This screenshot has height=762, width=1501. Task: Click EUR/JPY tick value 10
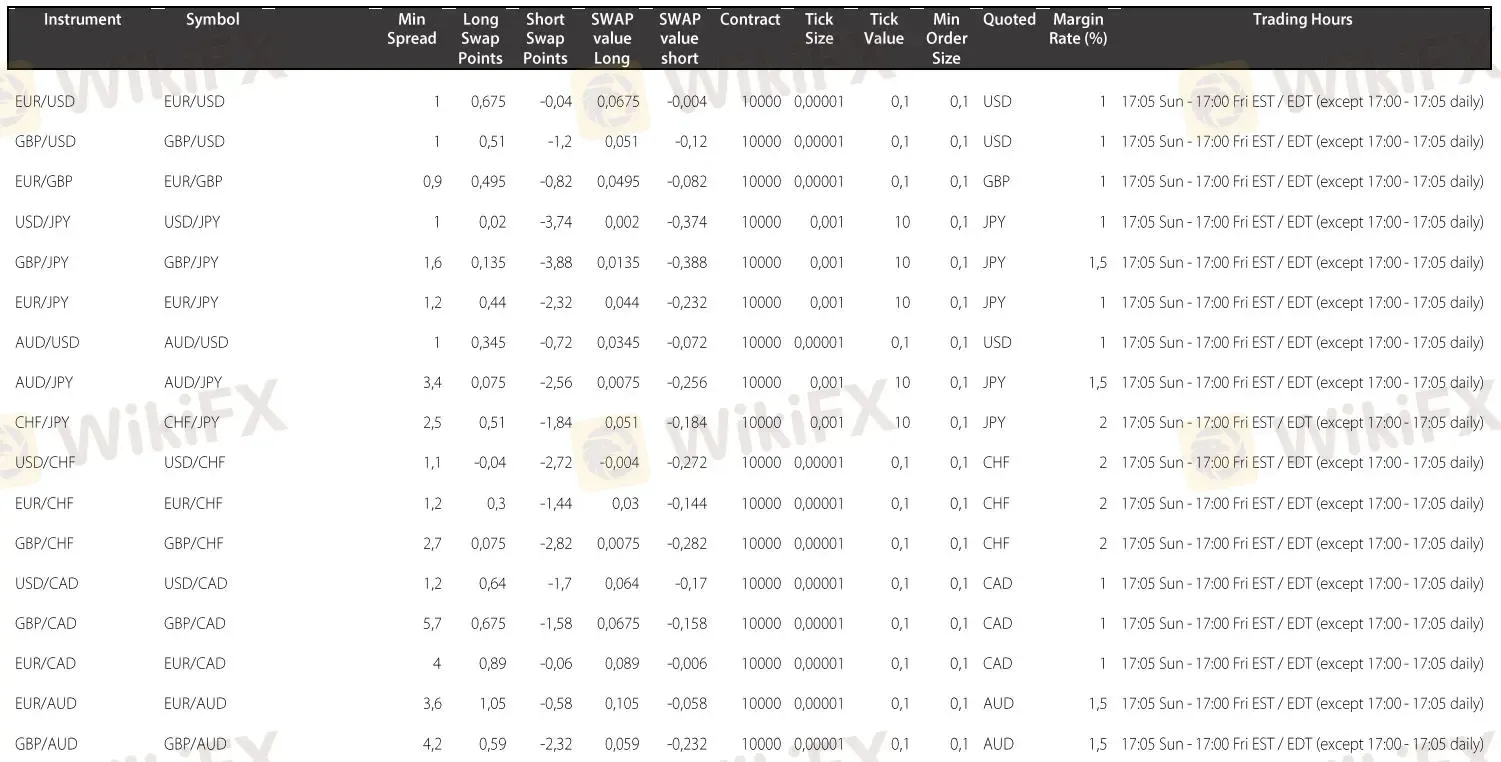(902, 302)
